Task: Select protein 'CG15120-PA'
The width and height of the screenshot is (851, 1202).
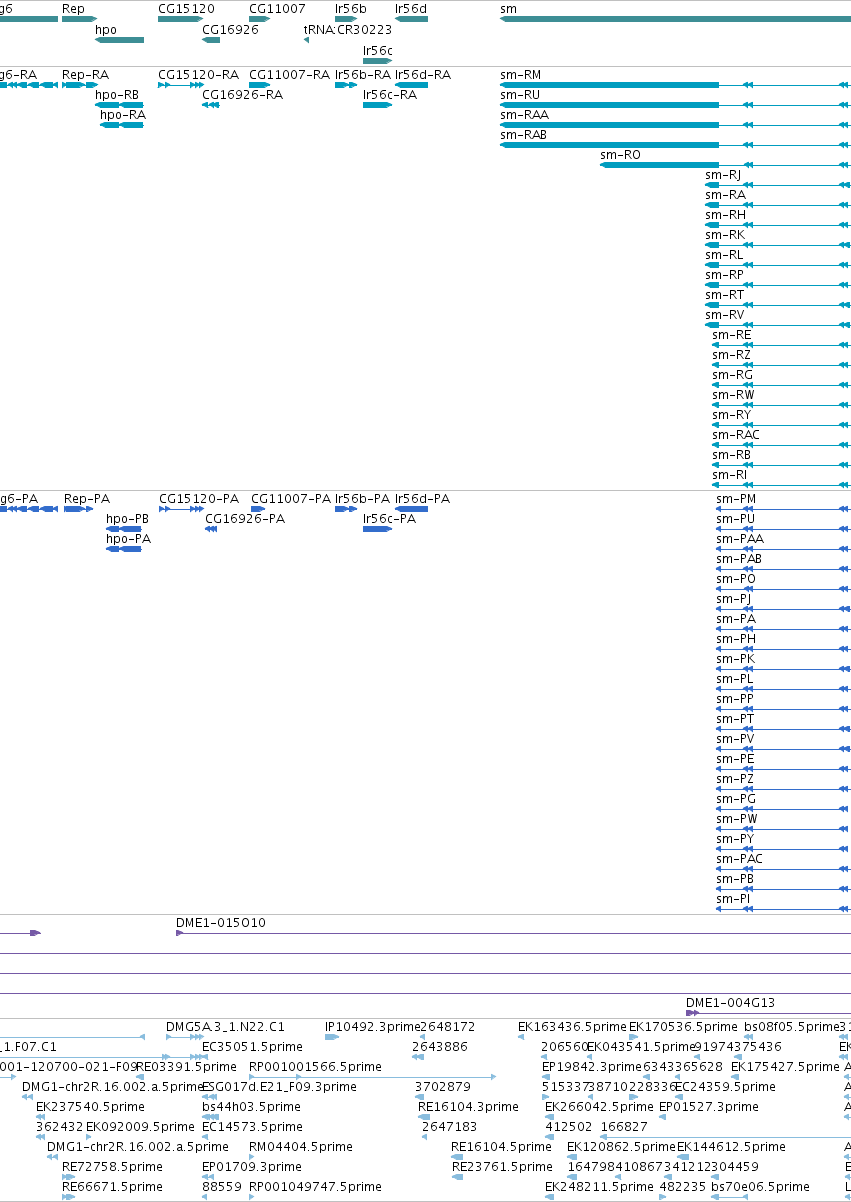Action: [x=199, y=498]
